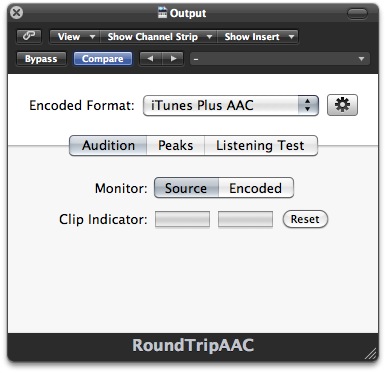
Task: Close the Output plugin window
Action: (16, 13)
